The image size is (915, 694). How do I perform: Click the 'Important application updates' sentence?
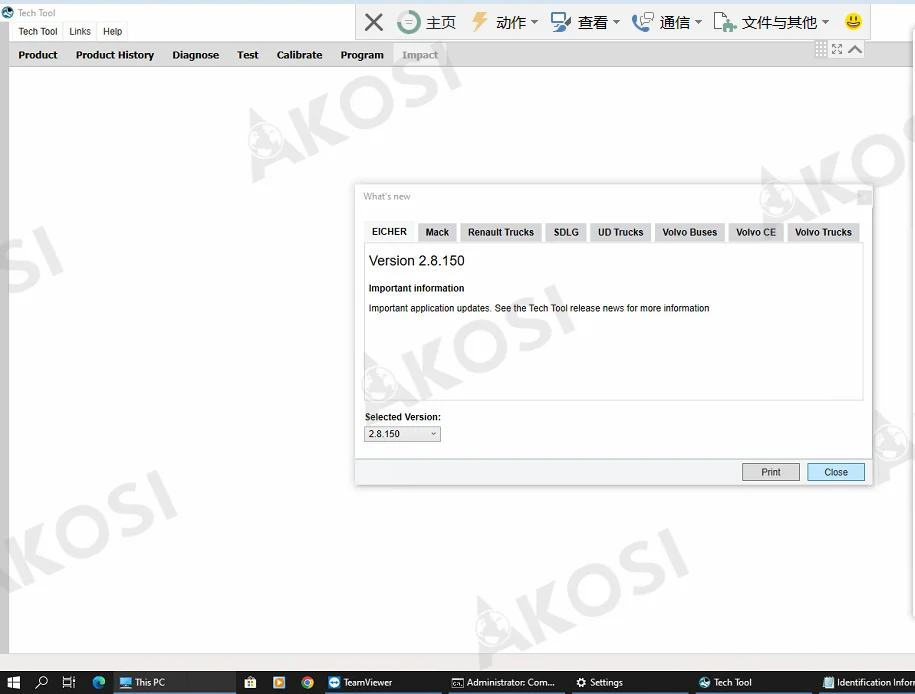[539, 308]
